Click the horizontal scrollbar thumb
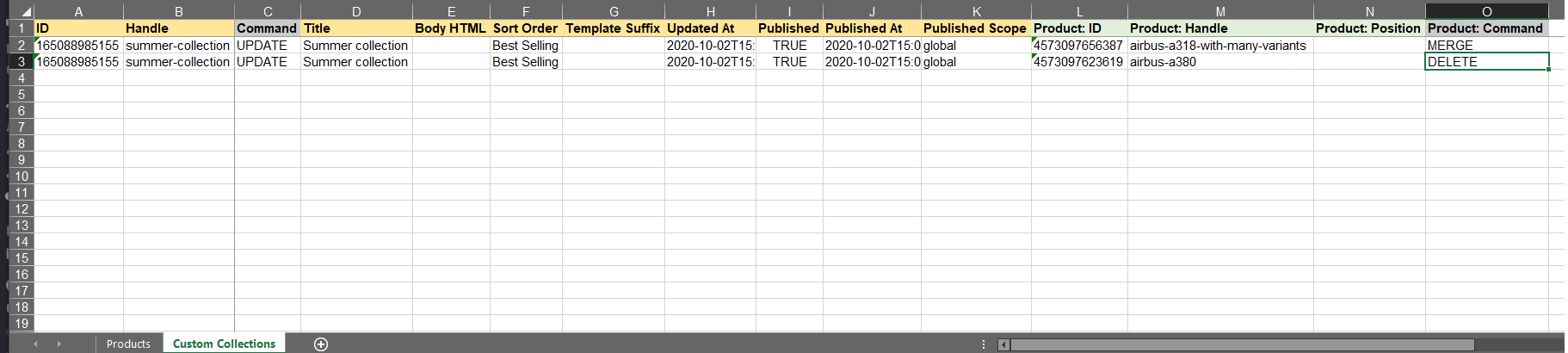This screenshot has width=1568, height=353. (x=1241, y=344)
